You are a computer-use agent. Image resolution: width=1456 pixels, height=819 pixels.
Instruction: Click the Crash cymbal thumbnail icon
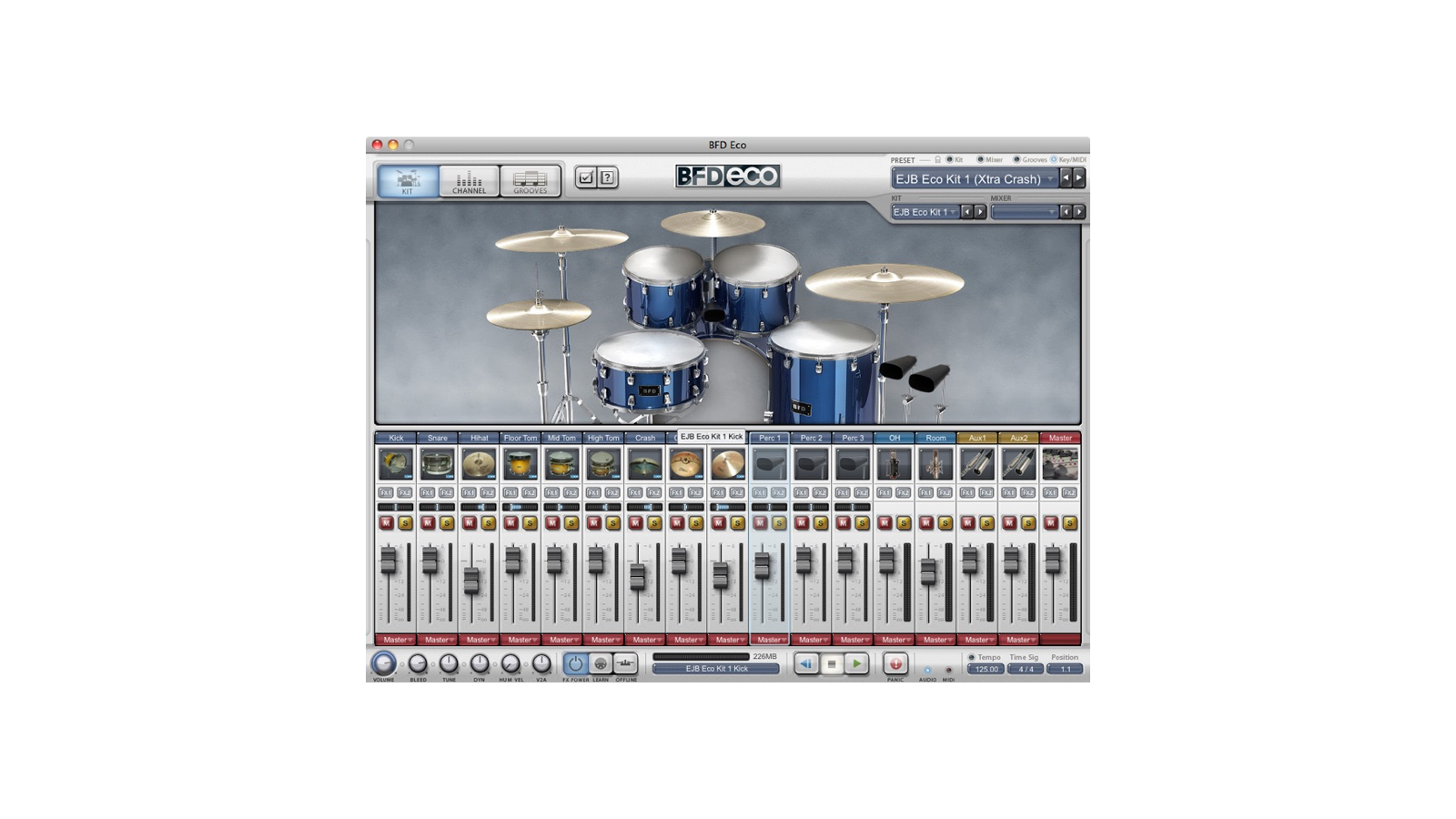click(x=644, y=464)
